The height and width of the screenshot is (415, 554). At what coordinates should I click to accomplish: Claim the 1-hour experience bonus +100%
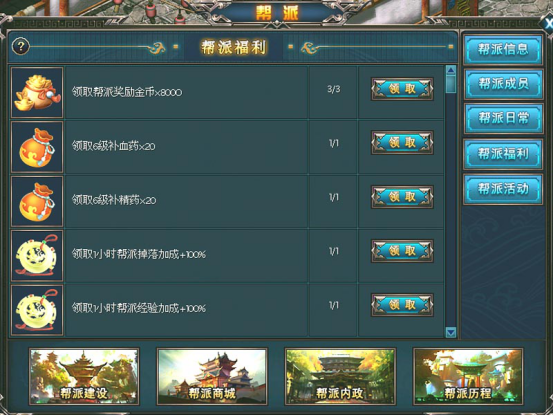click(x=402, y=305)
